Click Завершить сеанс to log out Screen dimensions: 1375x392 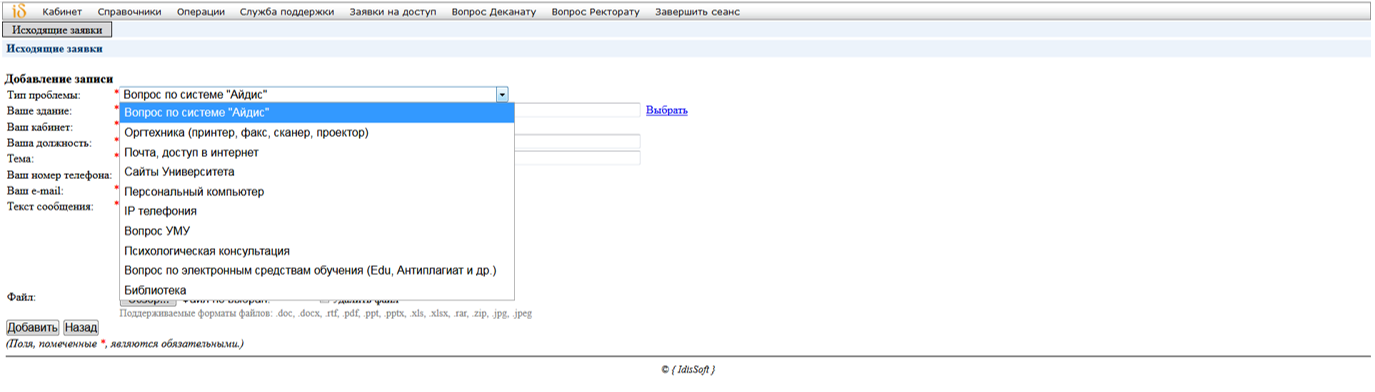click(698, 12)
